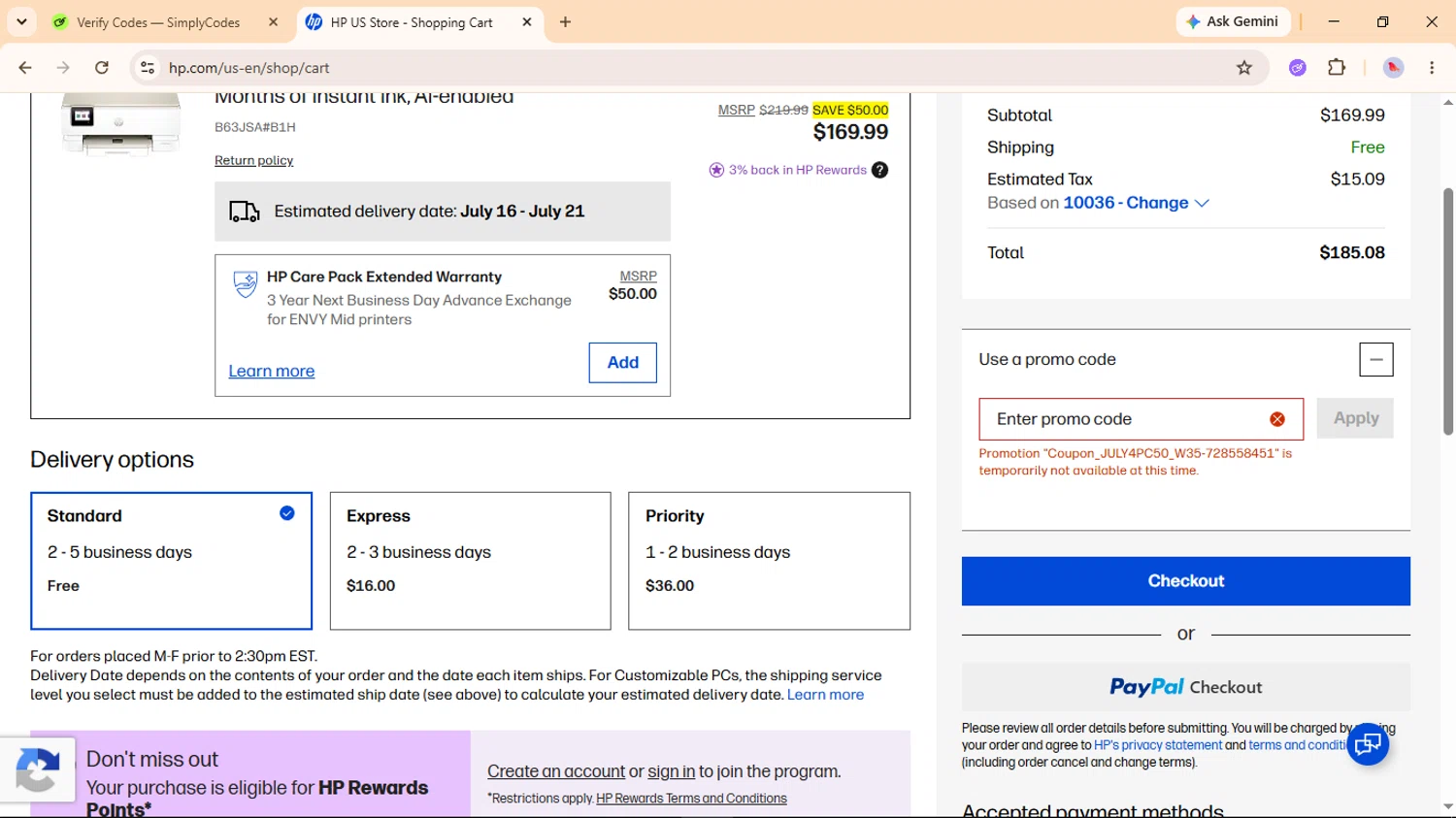
Task: Click the Total $185.08 amount
Action: coord(1352,252)
